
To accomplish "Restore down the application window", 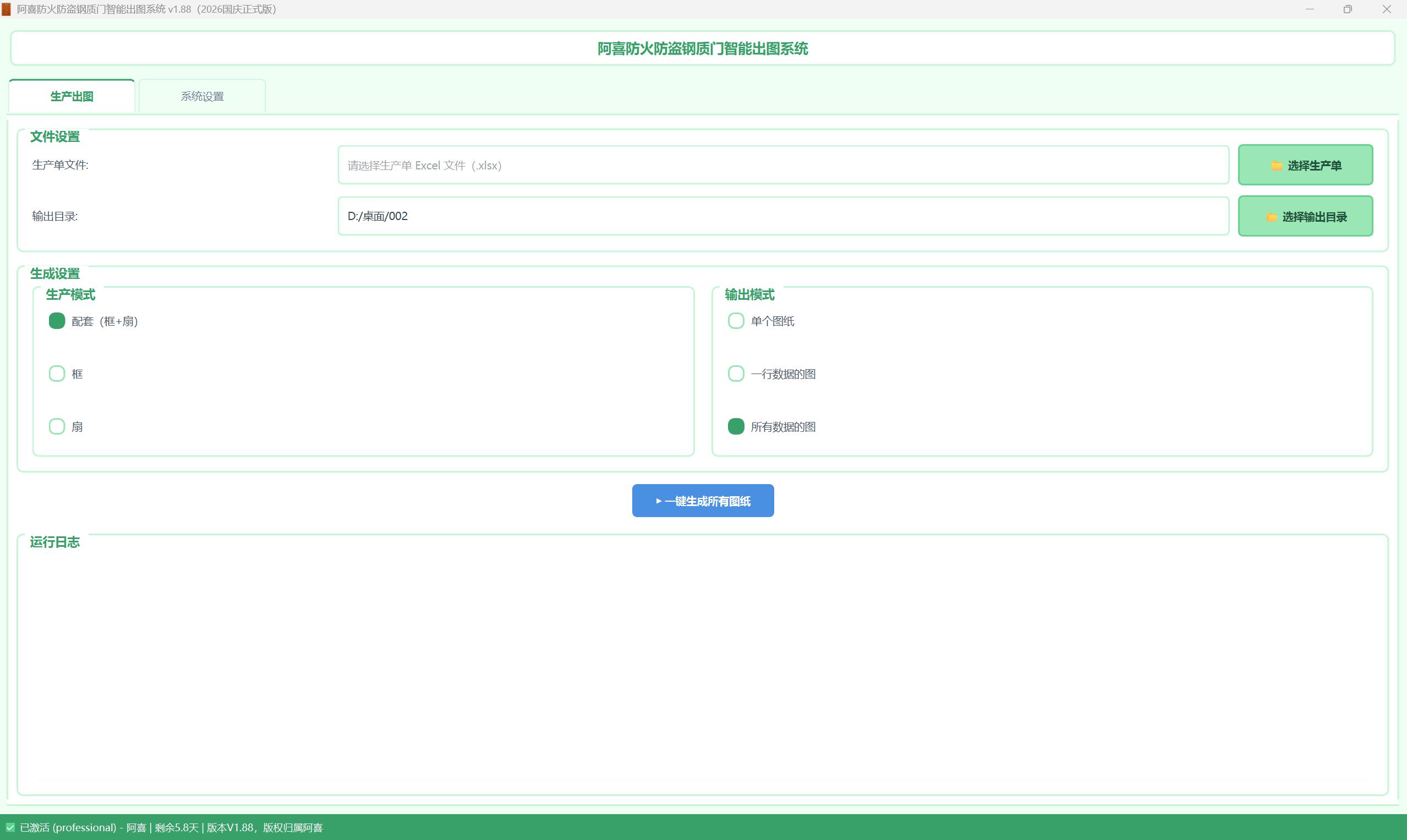I will (x=1348, y=9).
